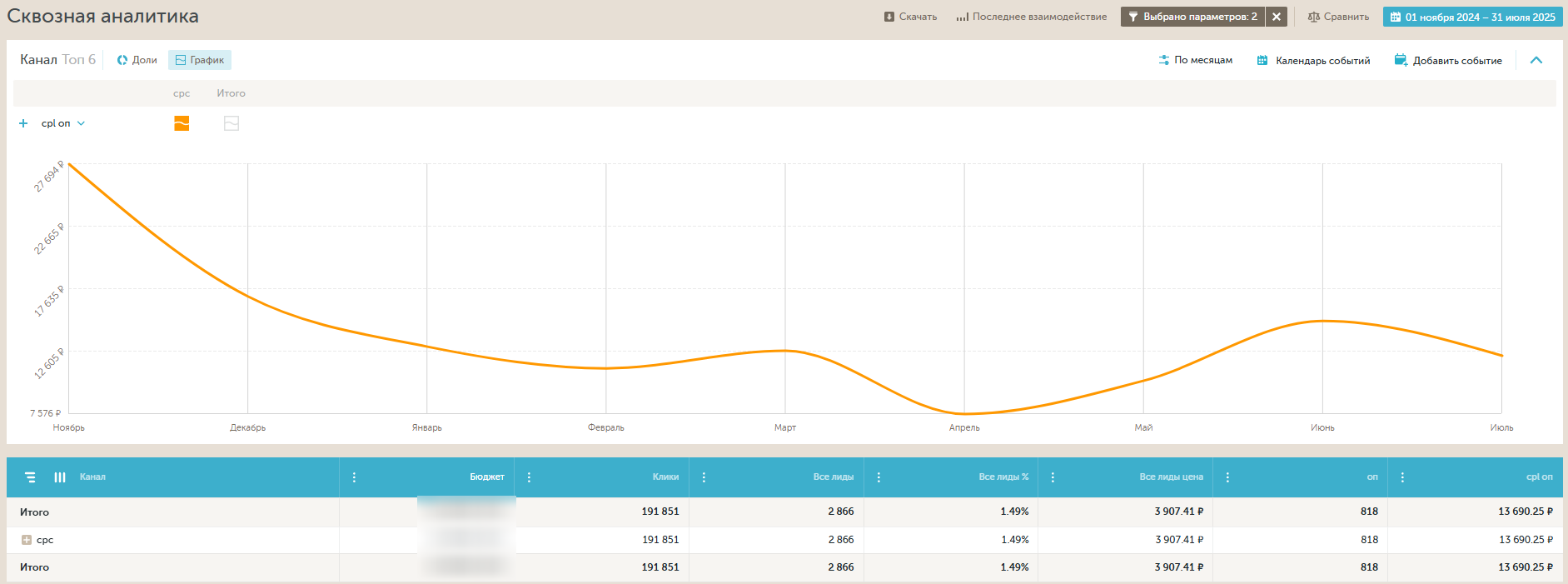Viewport: 1568px width, 584px height.
Task: Change grouping По месяцам
Action: [x=1195, y=60]
